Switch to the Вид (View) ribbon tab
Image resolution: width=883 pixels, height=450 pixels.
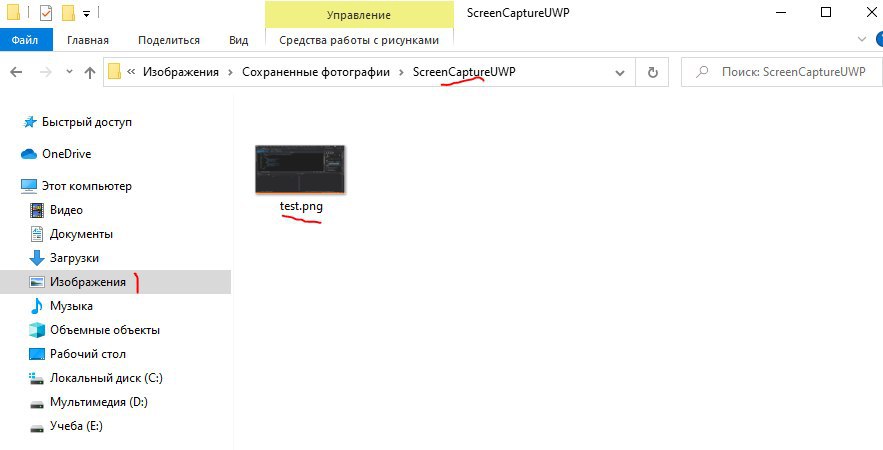pyautogui.click(x=239, y=40)
